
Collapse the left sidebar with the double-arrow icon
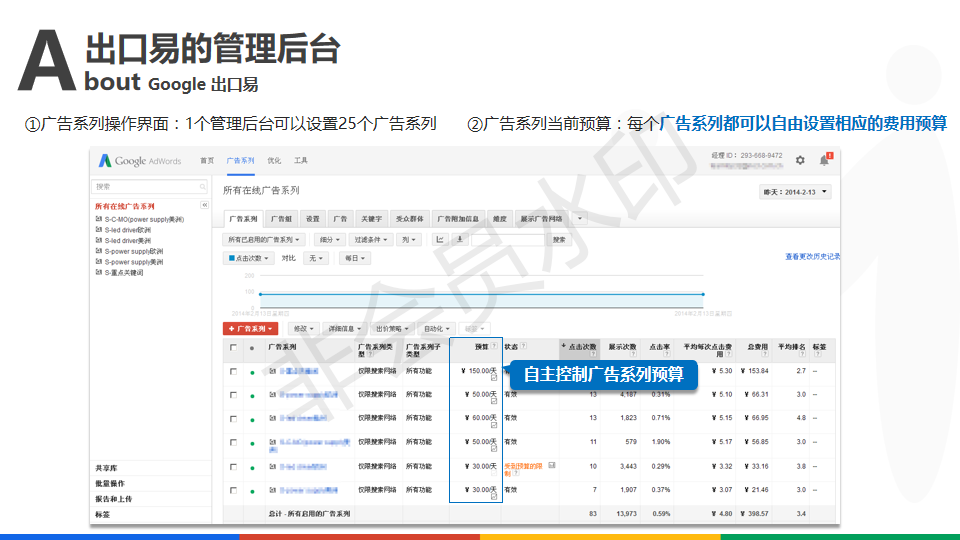[205, 205]
